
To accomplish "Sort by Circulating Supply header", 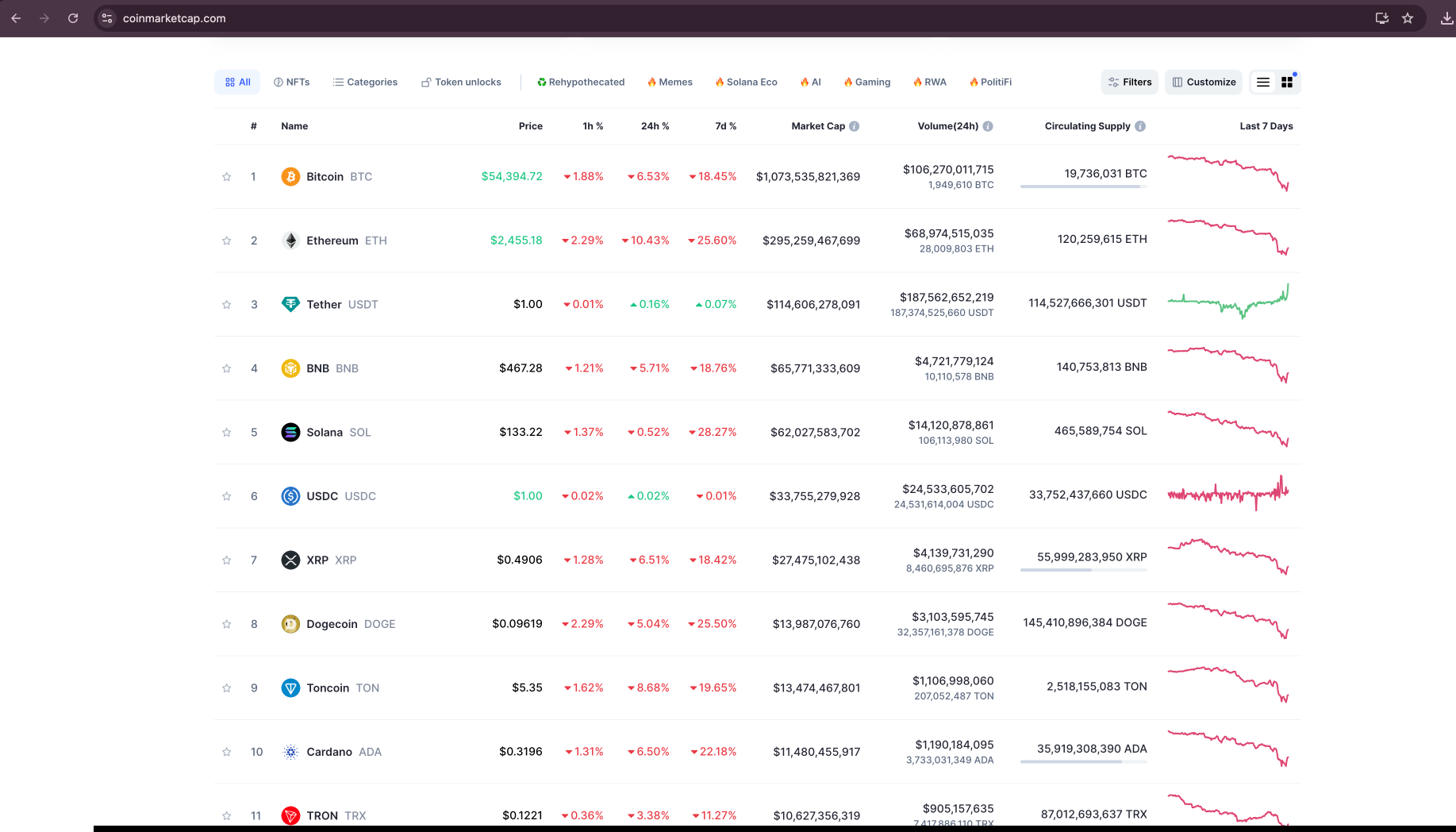I will (x=1087, y=126).
